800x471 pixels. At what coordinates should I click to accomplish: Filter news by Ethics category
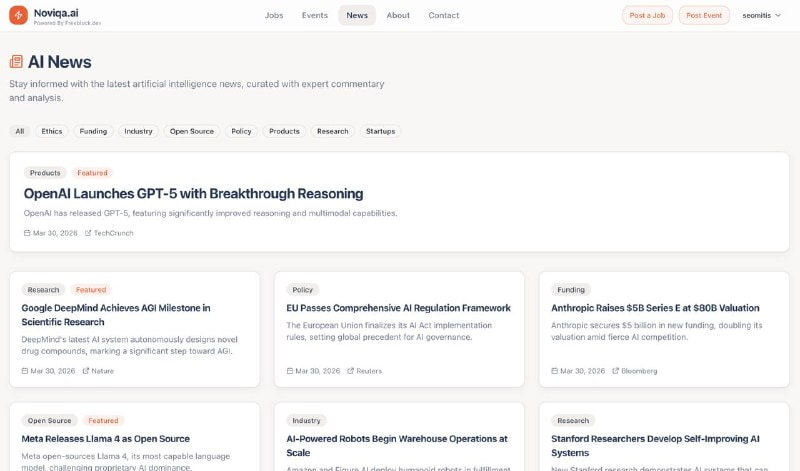52,131
